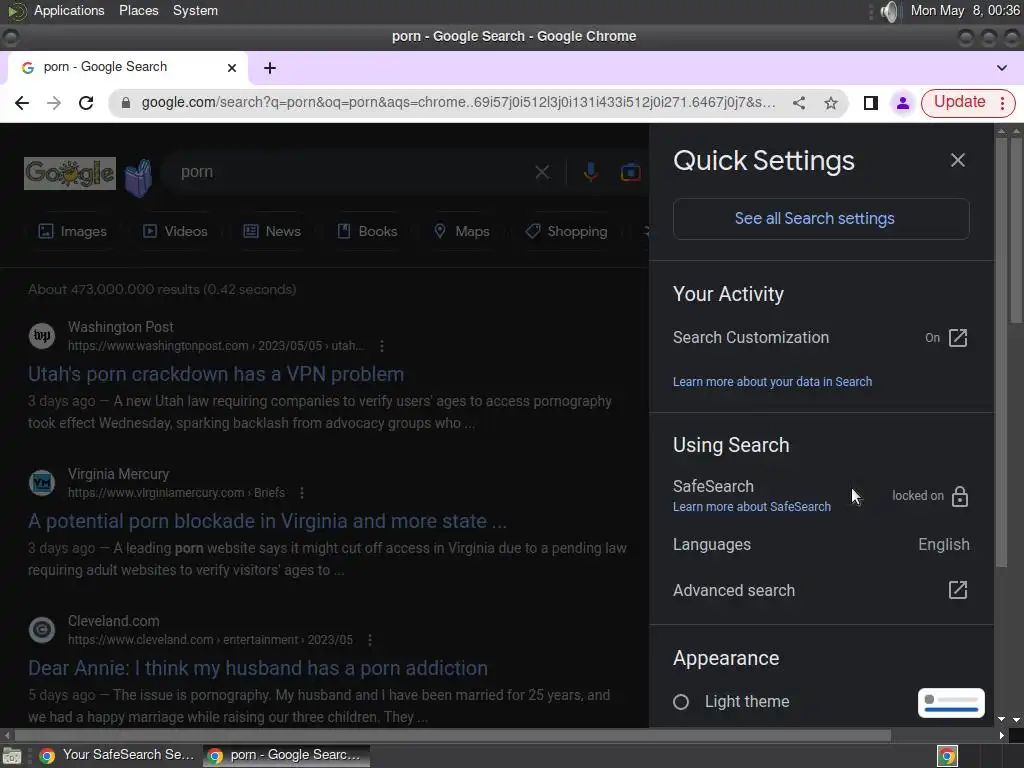Image resolution: width=1024 pixels, height=768 pixels.
Task: Clear the search box with X
Action: (x=542, y=172)
